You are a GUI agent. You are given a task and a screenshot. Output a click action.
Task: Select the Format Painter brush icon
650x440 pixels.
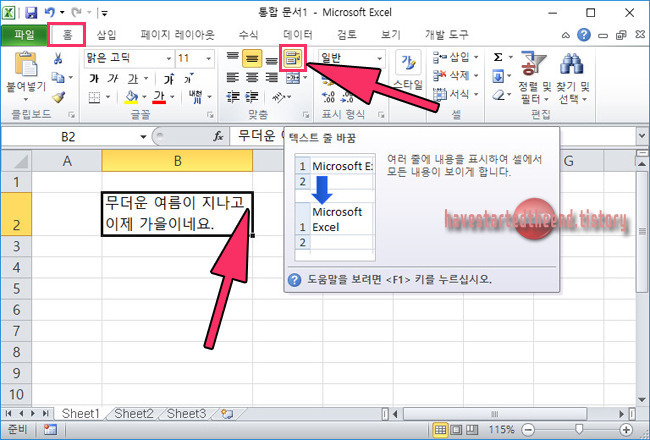pyautogui.click(x=58, y=97)
